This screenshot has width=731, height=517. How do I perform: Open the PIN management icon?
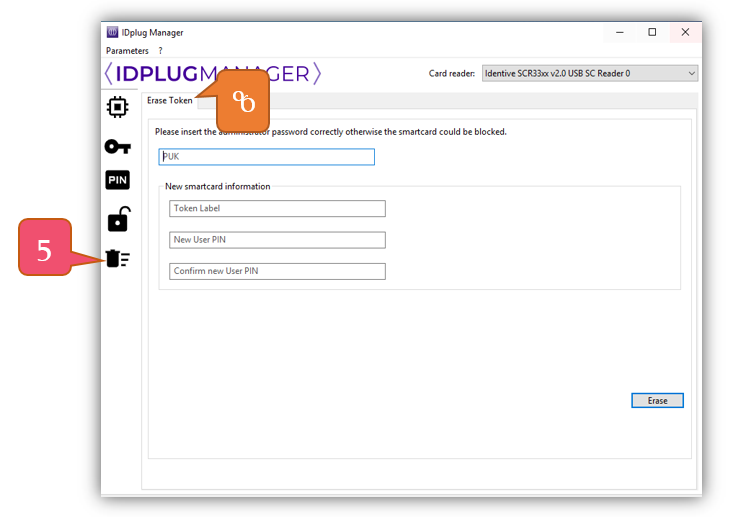[117, 181]
